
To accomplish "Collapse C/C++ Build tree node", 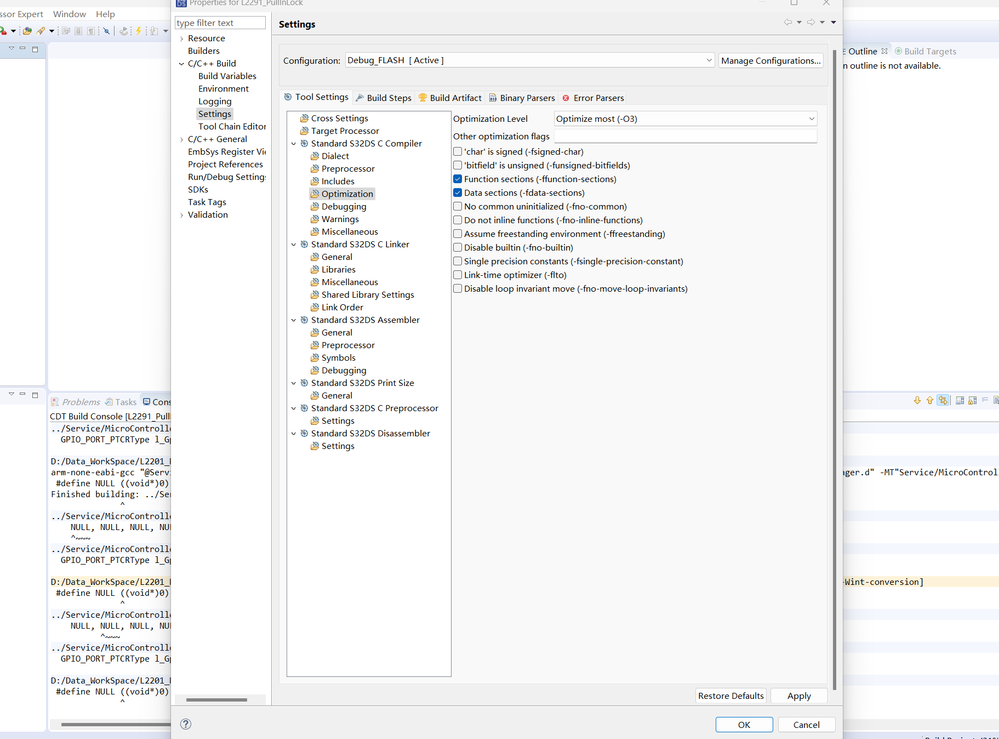I will pos(182,64).
